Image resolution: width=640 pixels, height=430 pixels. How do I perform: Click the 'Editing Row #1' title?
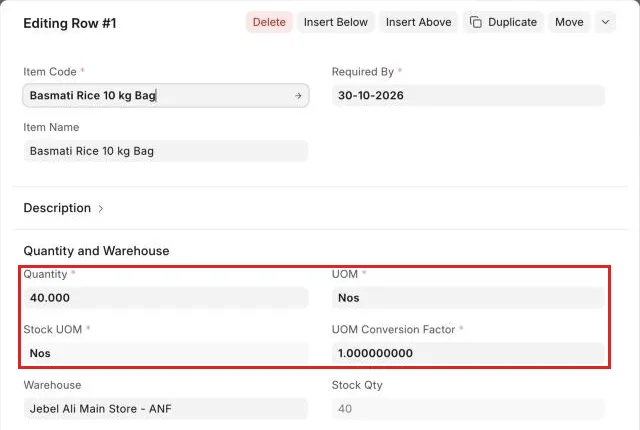pos(70,23)
